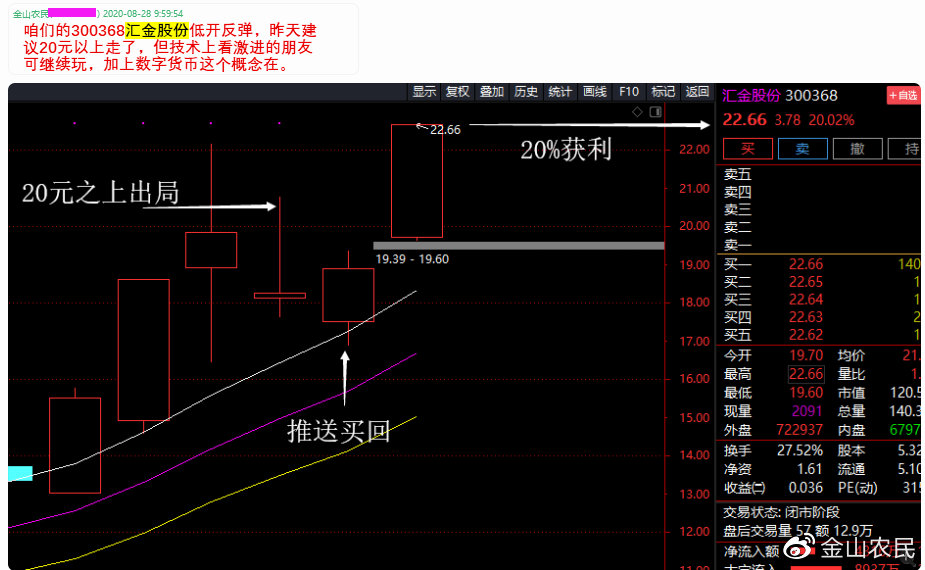The width and height of the screenshot is (925, 570).
Task: Click the cyan marker at chart left edge
Action: 21,473
